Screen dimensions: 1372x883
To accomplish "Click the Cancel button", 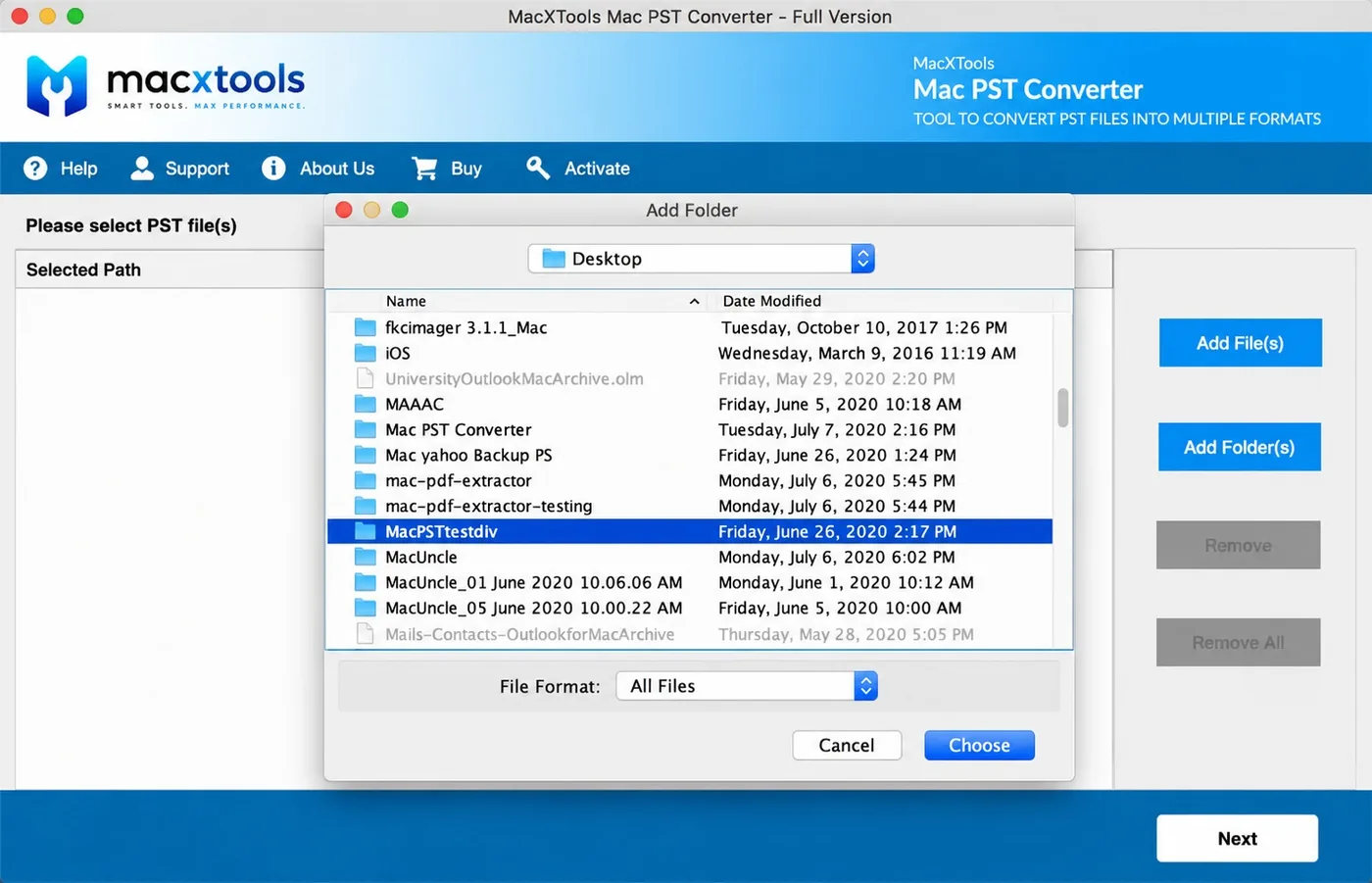I will (847, 745).
